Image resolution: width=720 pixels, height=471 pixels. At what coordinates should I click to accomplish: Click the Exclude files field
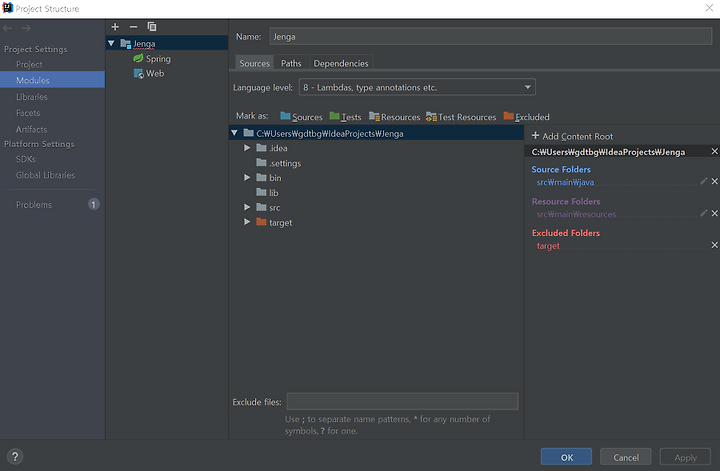click(x=402, y=401)
